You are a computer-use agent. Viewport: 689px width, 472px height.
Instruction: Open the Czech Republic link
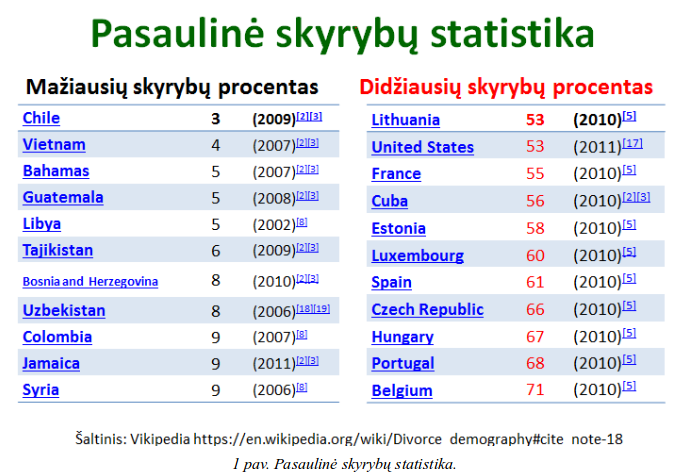[420, 310]
